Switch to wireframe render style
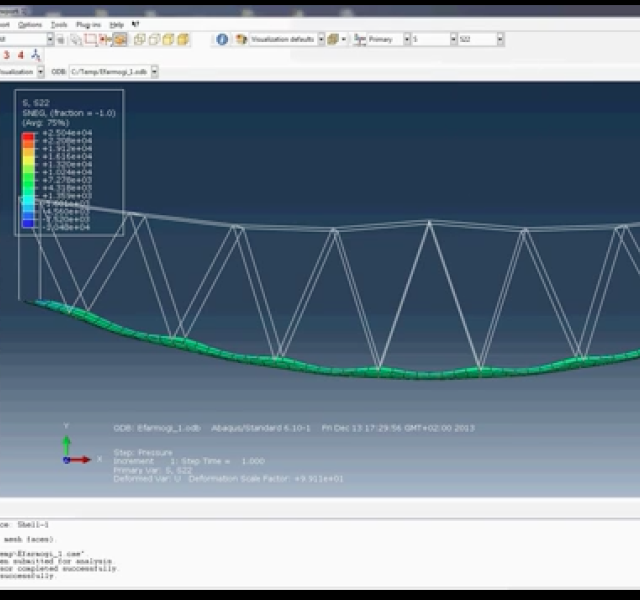 pyautogui.click(x=140, y=39)
